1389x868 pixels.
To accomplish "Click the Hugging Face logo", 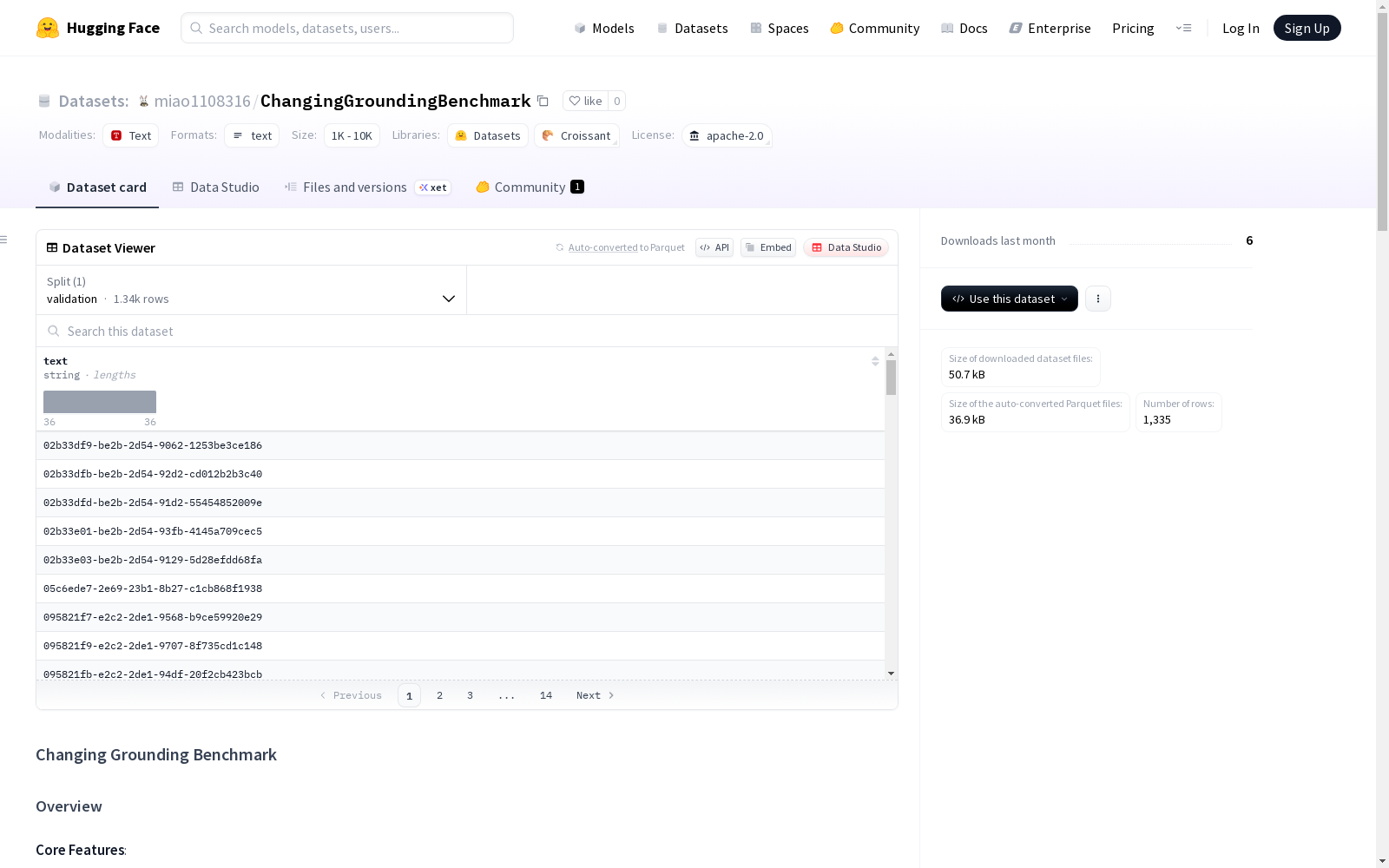I will click(x=97, y=28).
